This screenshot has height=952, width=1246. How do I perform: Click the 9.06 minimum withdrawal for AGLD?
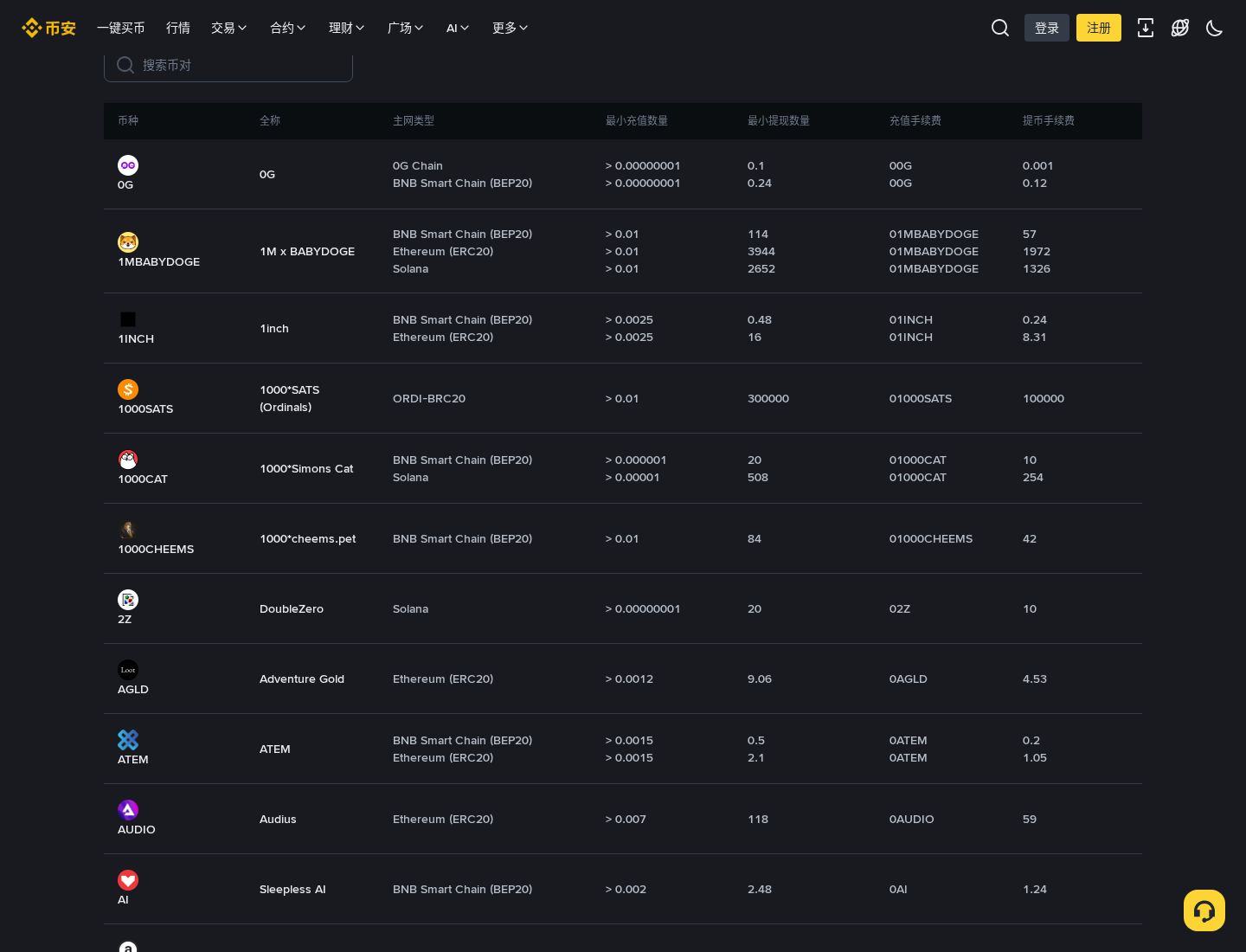tap(760, 679)
